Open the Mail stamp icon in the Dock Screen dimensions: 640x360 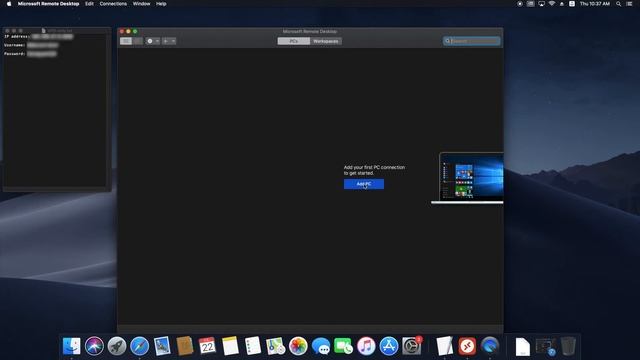[162, 346]
